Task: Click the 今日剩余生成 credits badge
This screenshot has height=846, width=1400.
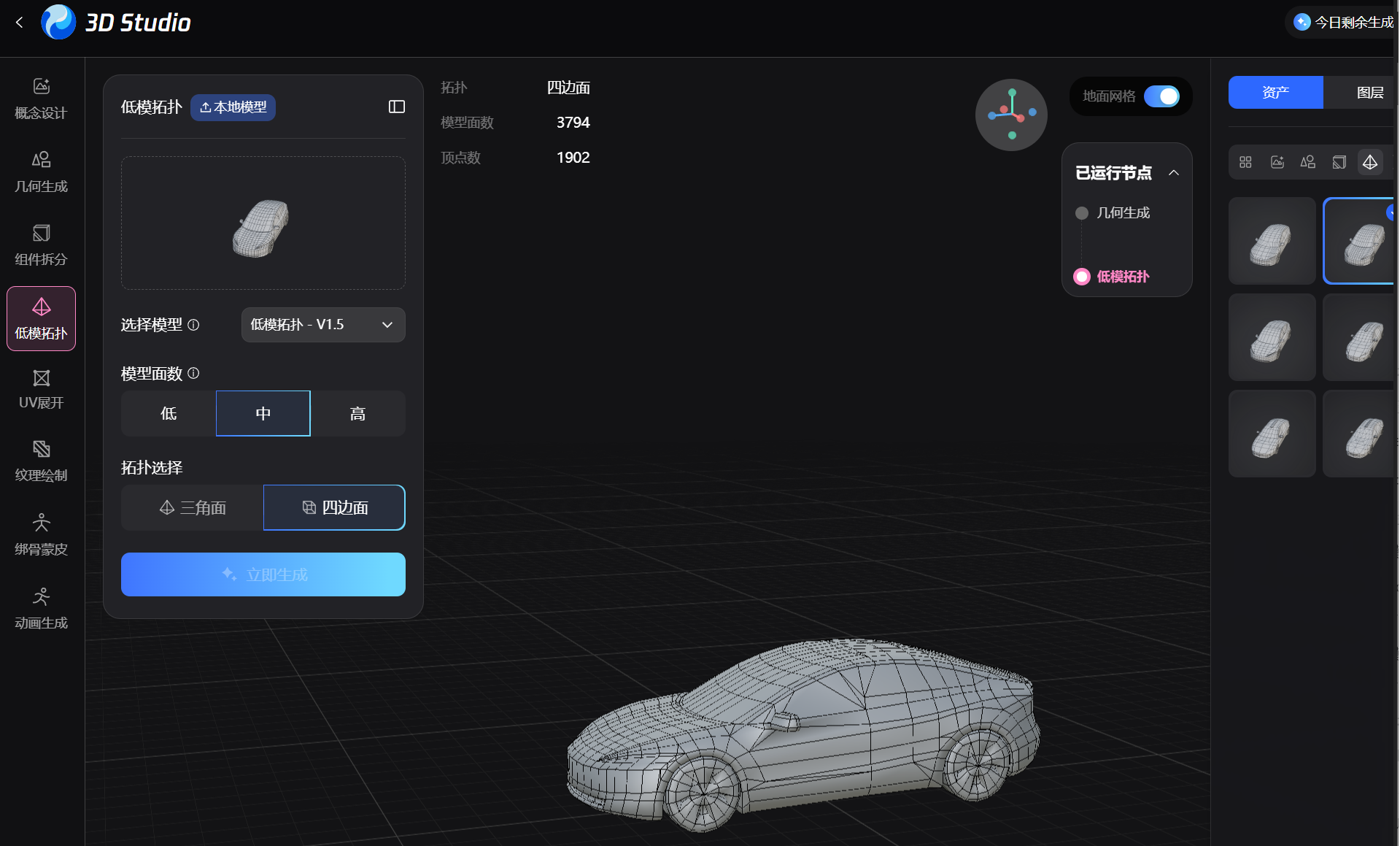Action: click(1342, 23)
